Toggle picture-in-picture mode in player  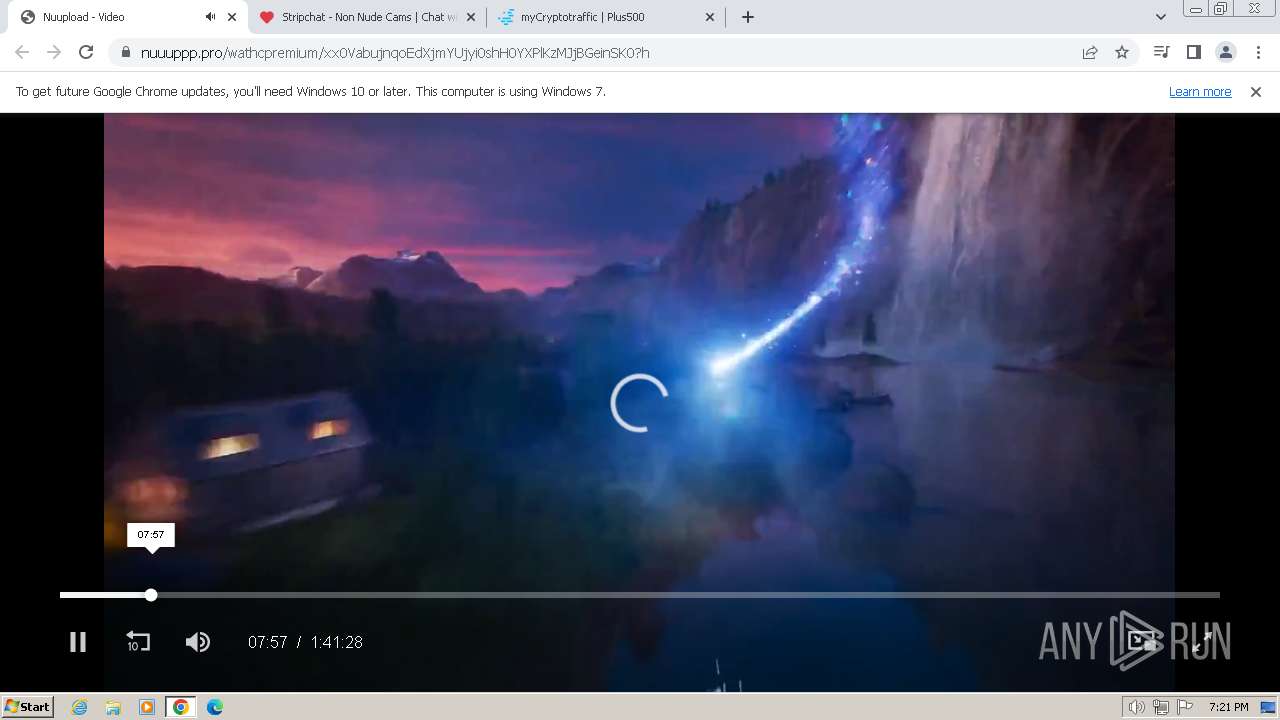(x=1141, y=642)
